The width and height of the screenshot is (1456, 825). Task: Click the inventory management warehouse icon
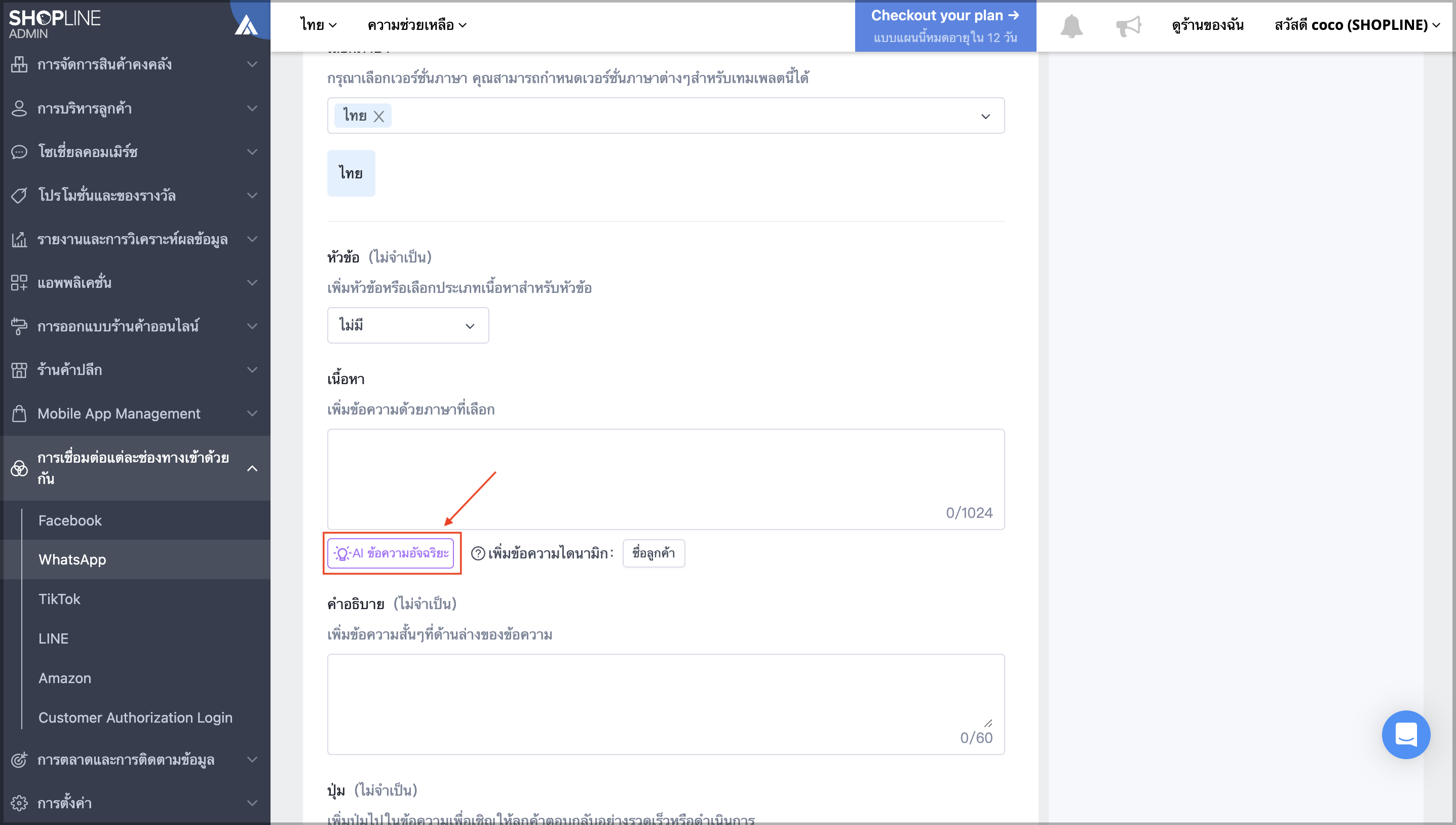tap(19, 64)
